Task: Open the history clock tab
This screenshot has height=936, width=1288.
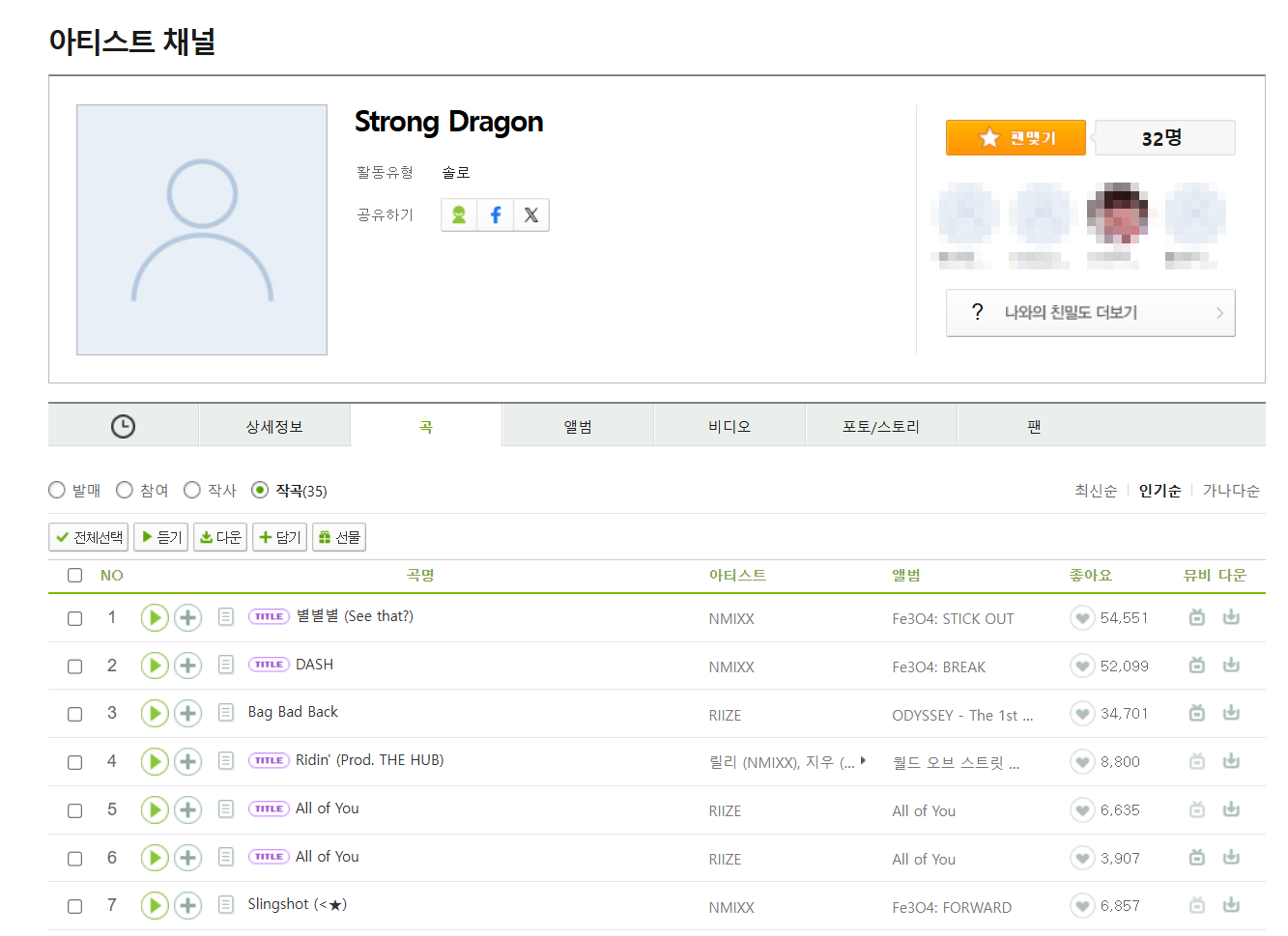Action: [123, 426]
